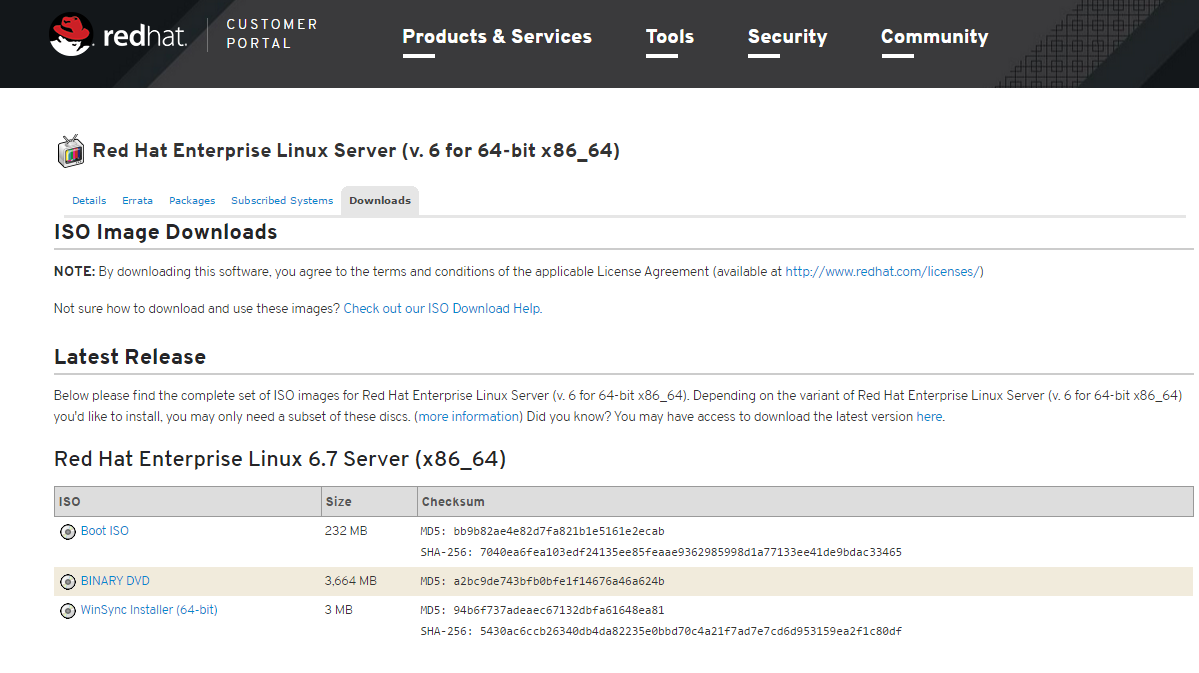Click the disc icon next to BINARY DVD
This screenshot has height=673, width=1199.
[68, 582]
